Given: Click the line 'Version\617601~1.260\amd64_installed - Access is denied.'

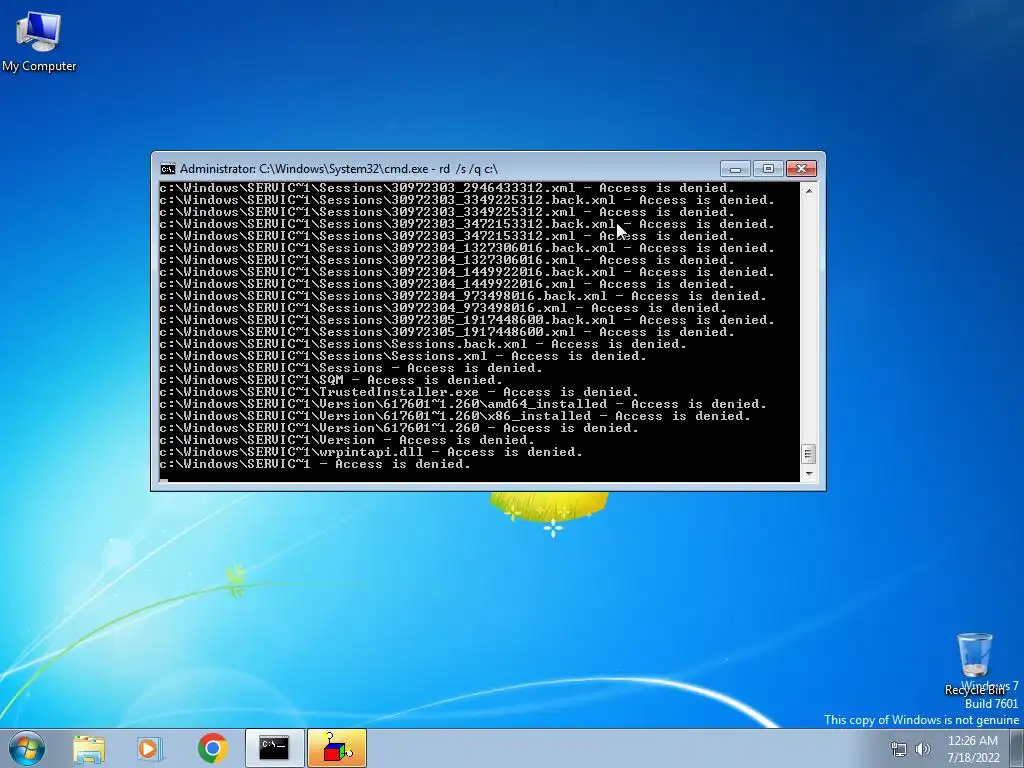Looking at the screenshot, I should [x=463, y=404].
